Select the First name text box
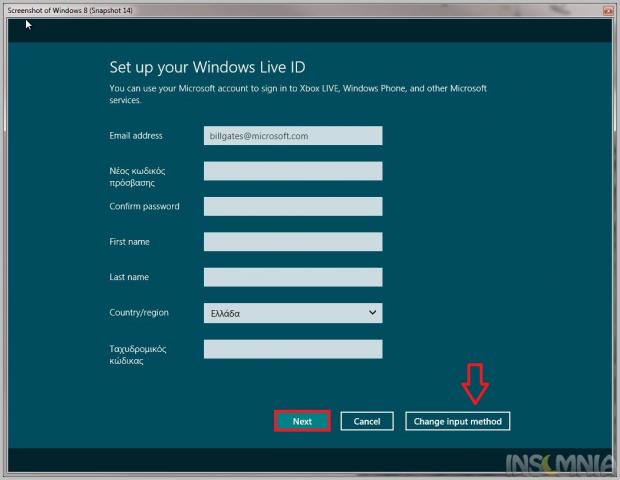 tap(293, 242)
